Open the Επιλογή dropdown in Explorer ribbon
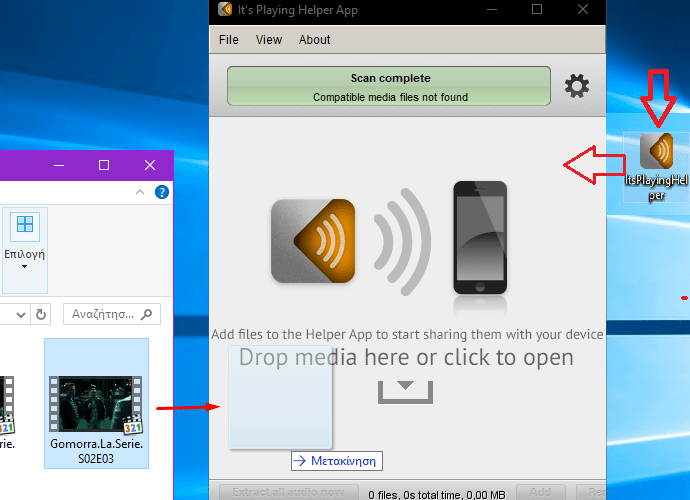Viewport: 690px width, 500px height. point(25,250)
